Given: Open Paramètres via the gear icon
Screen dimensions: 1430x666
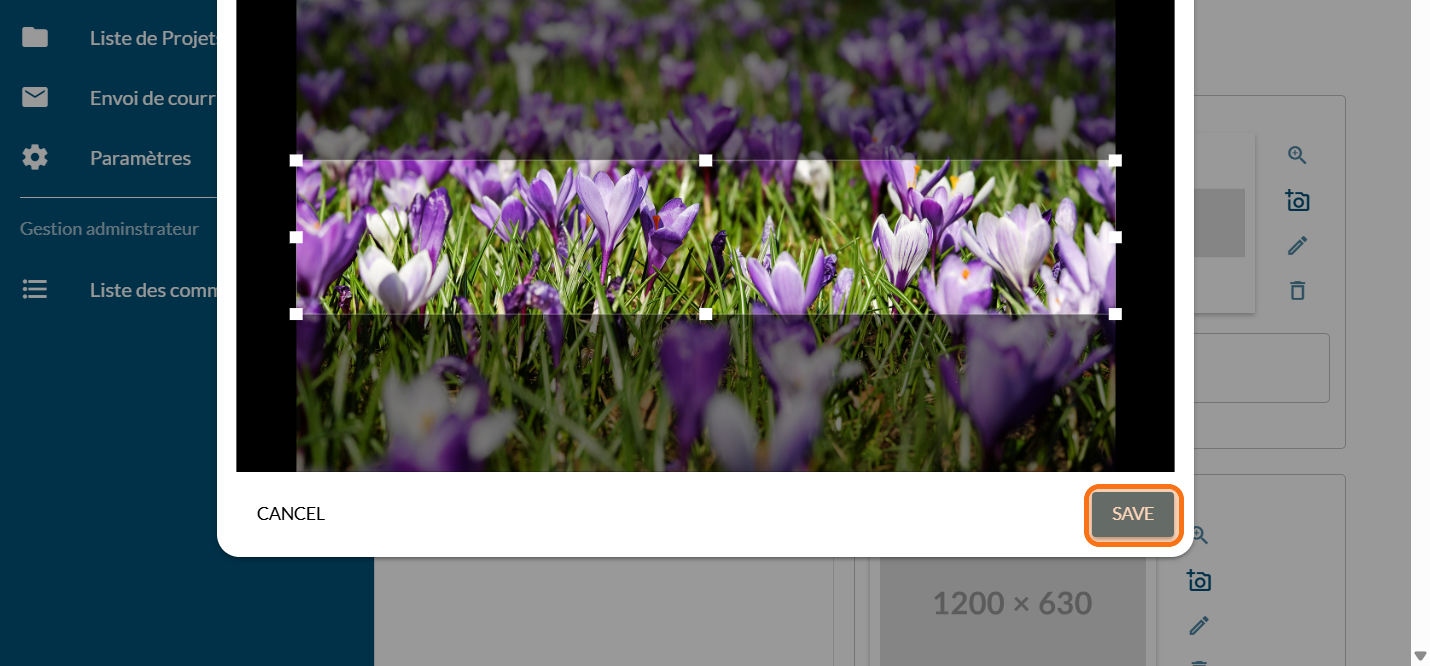Looking at the screenshot, I should [x=35, y=158].
